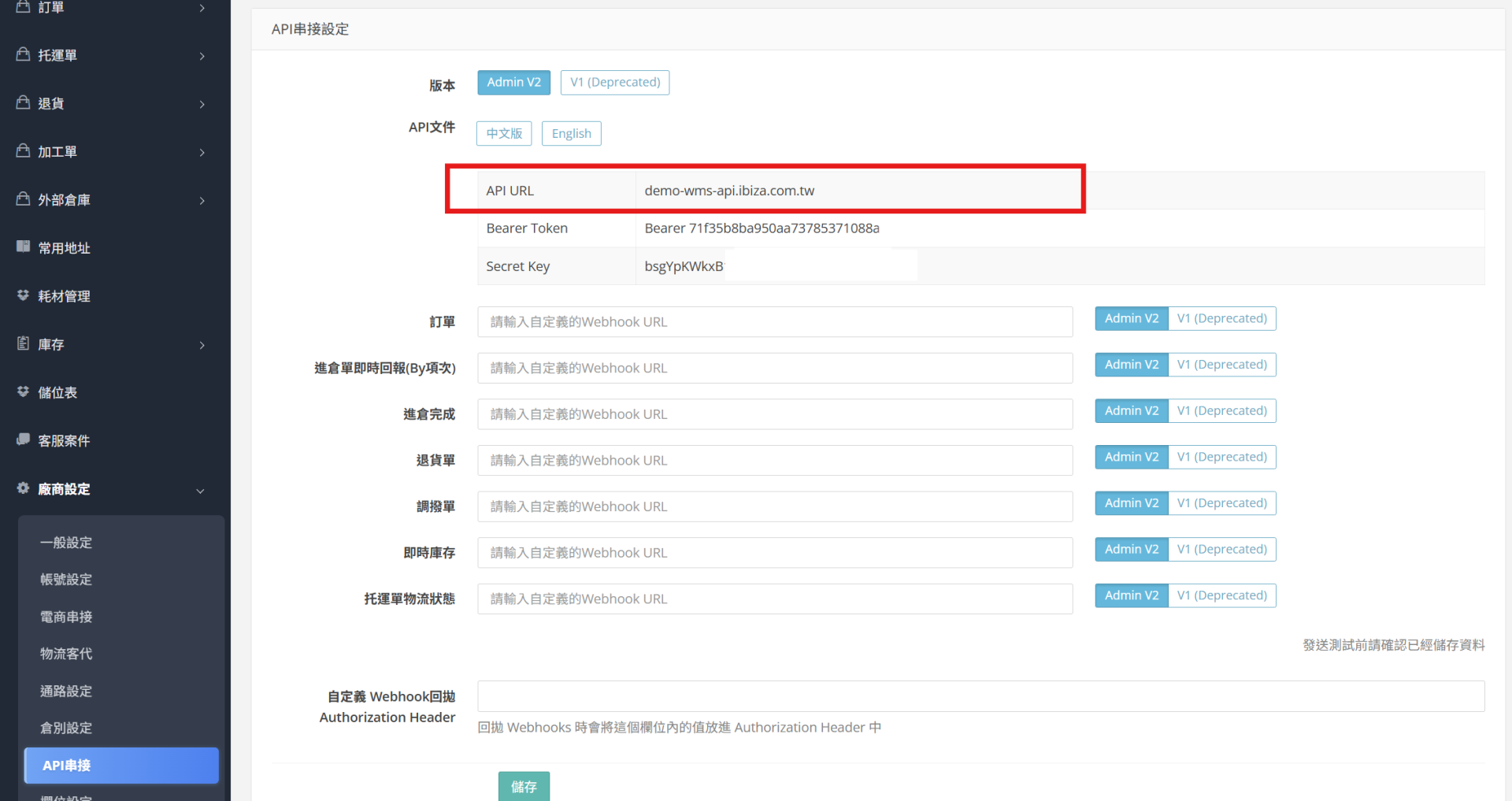Click the 外部倉庫 sidebar icon
Viewport: 1512px width, 801px height.
click(x=23, y=198)
